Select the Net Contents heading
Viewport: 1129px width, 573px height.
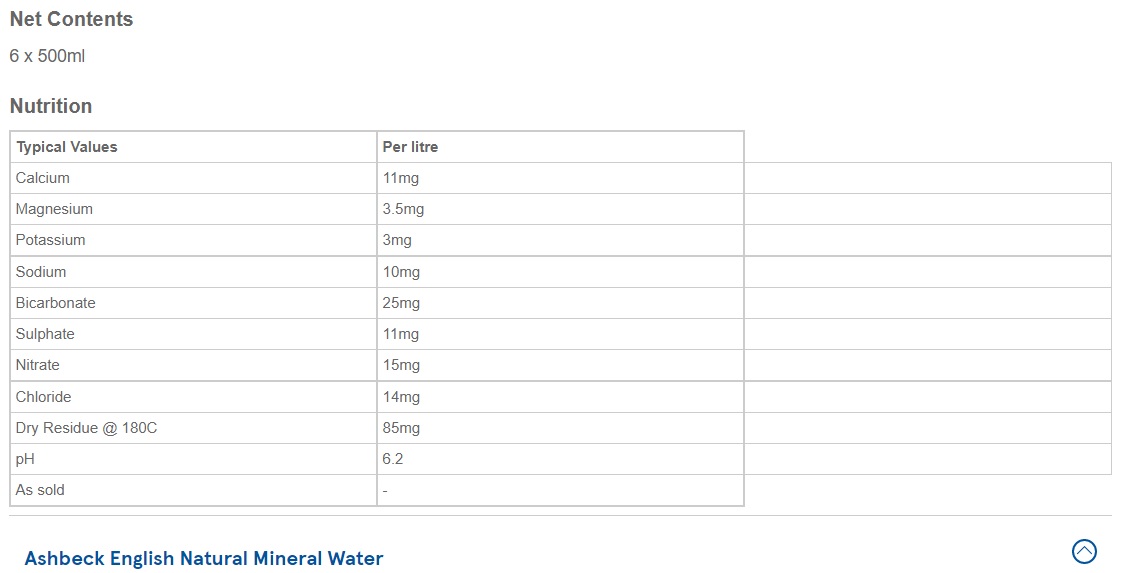(71, 19)
